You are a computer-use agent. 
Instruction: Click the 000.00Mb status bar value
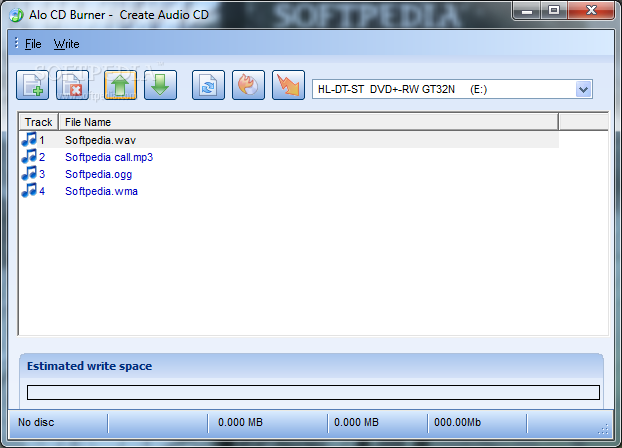coord(457,422)
